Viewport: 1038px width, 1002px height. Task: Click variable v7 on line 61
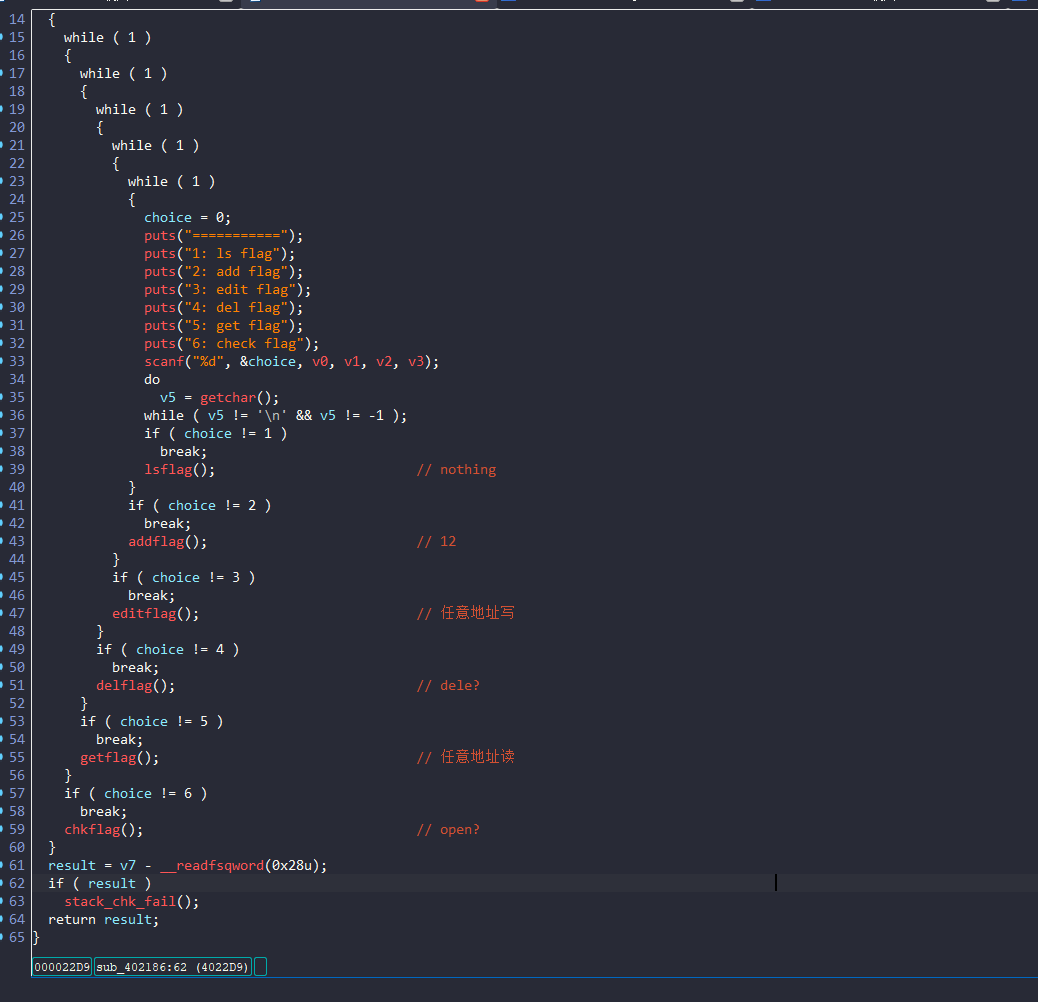click(128, 866)
